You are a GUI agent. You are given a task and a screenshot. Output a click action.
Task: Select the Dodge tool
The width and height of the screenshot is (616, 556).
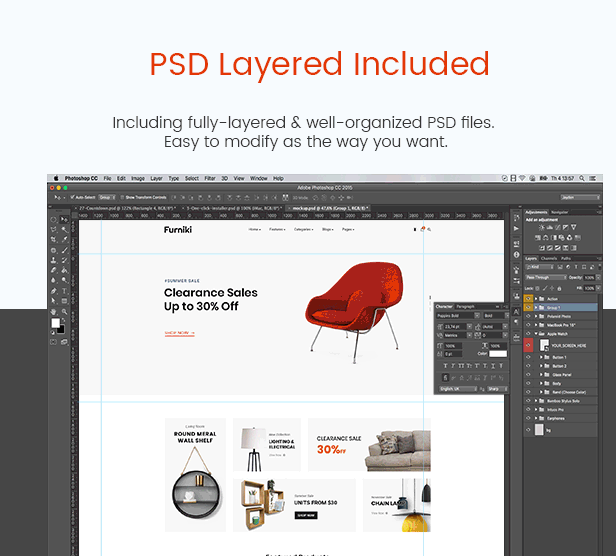click(x=64, y=280)
